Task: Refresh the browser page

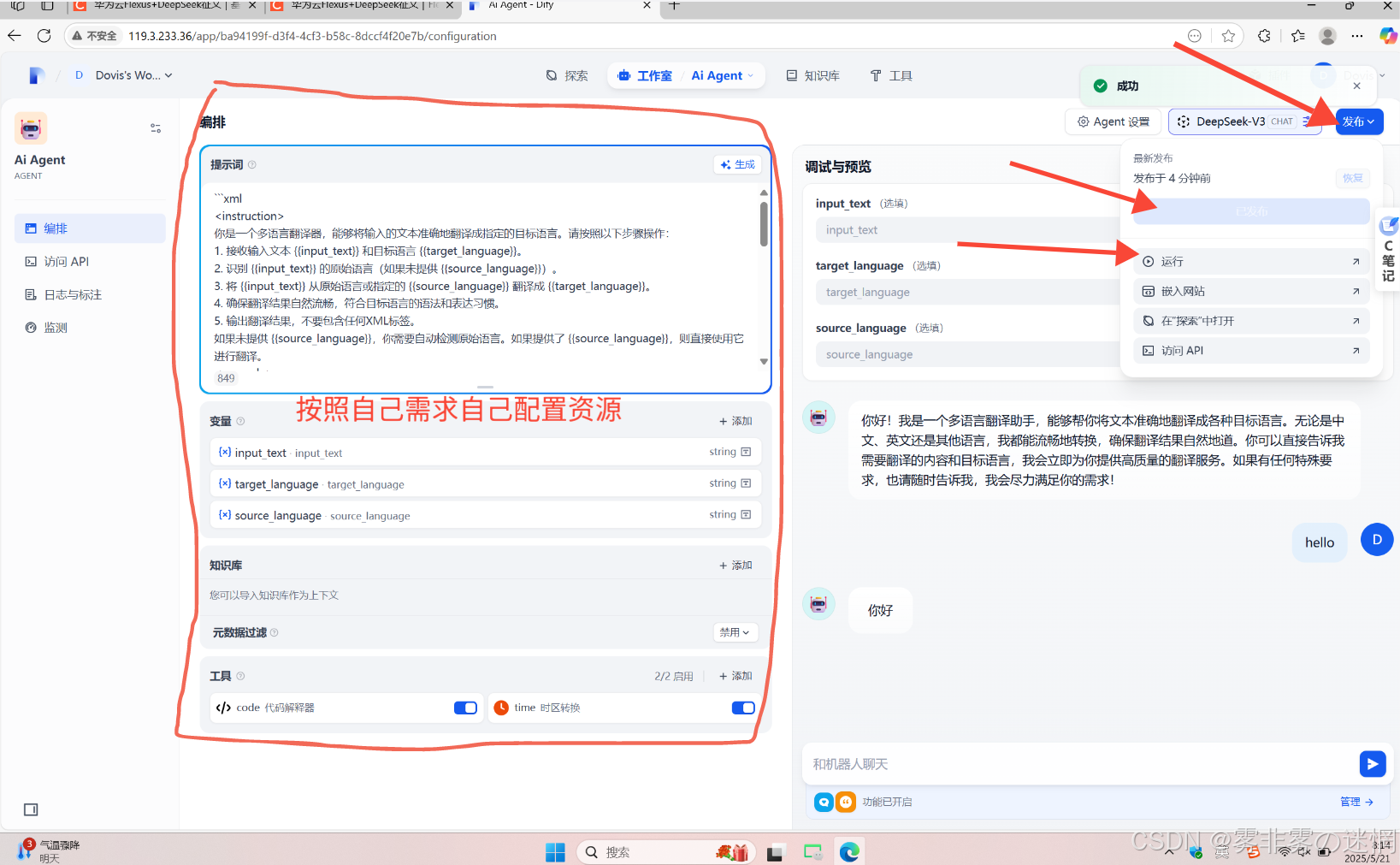Action: tap(44, 36)
